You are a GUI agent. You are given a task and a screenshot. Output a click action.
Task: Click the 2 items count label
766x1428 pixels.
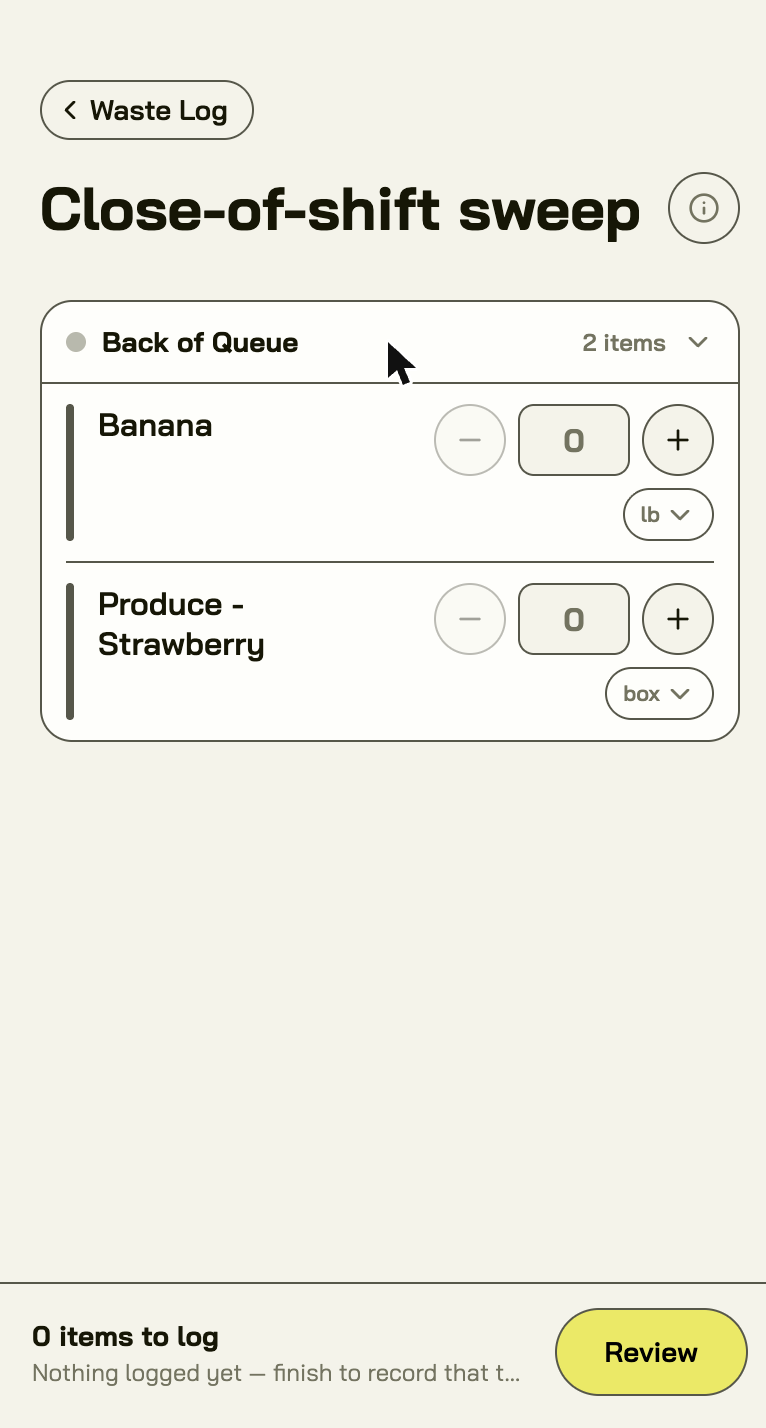click(624, 343)
